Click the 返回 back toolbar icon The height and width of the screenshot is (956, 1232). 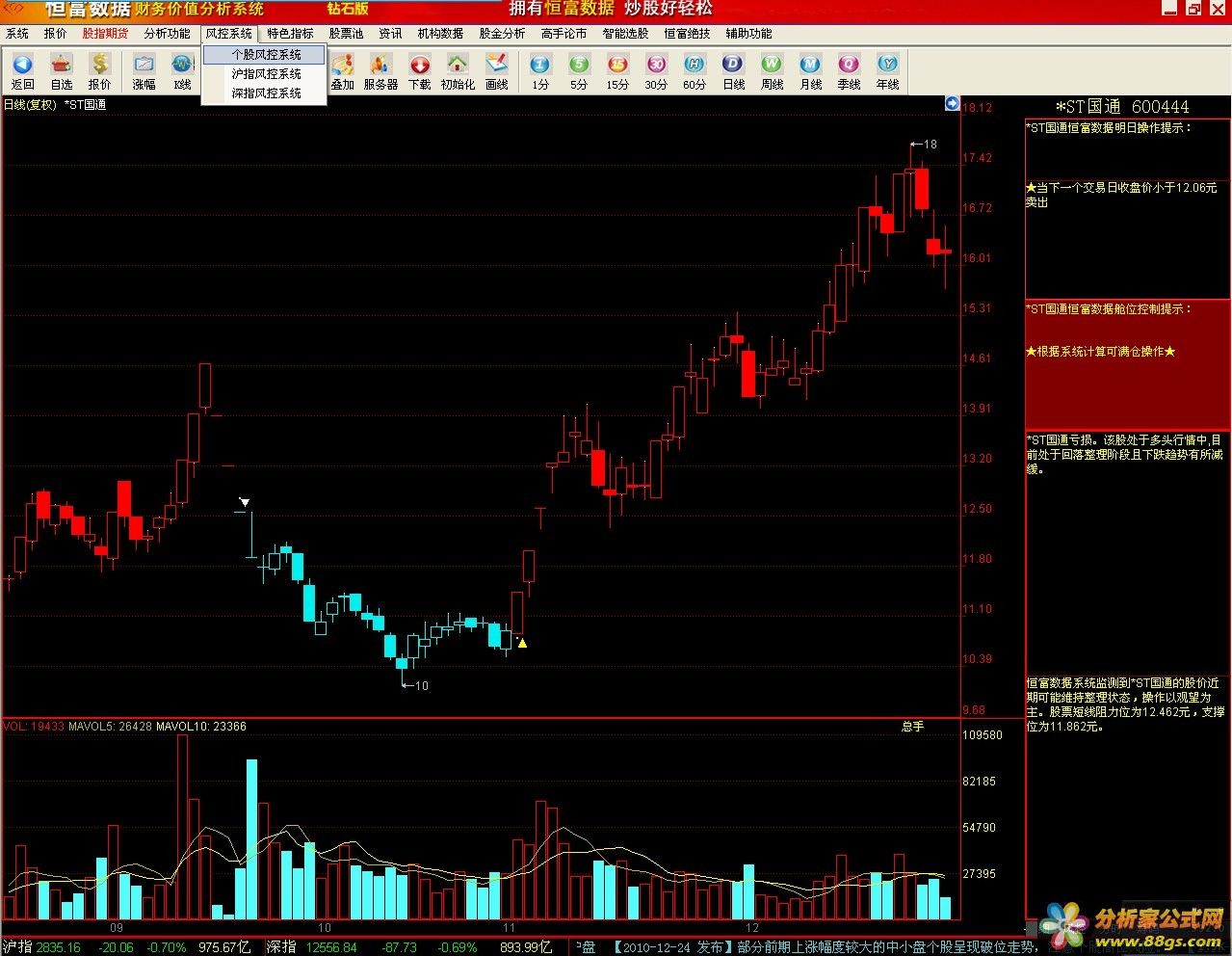coord(22,72)
